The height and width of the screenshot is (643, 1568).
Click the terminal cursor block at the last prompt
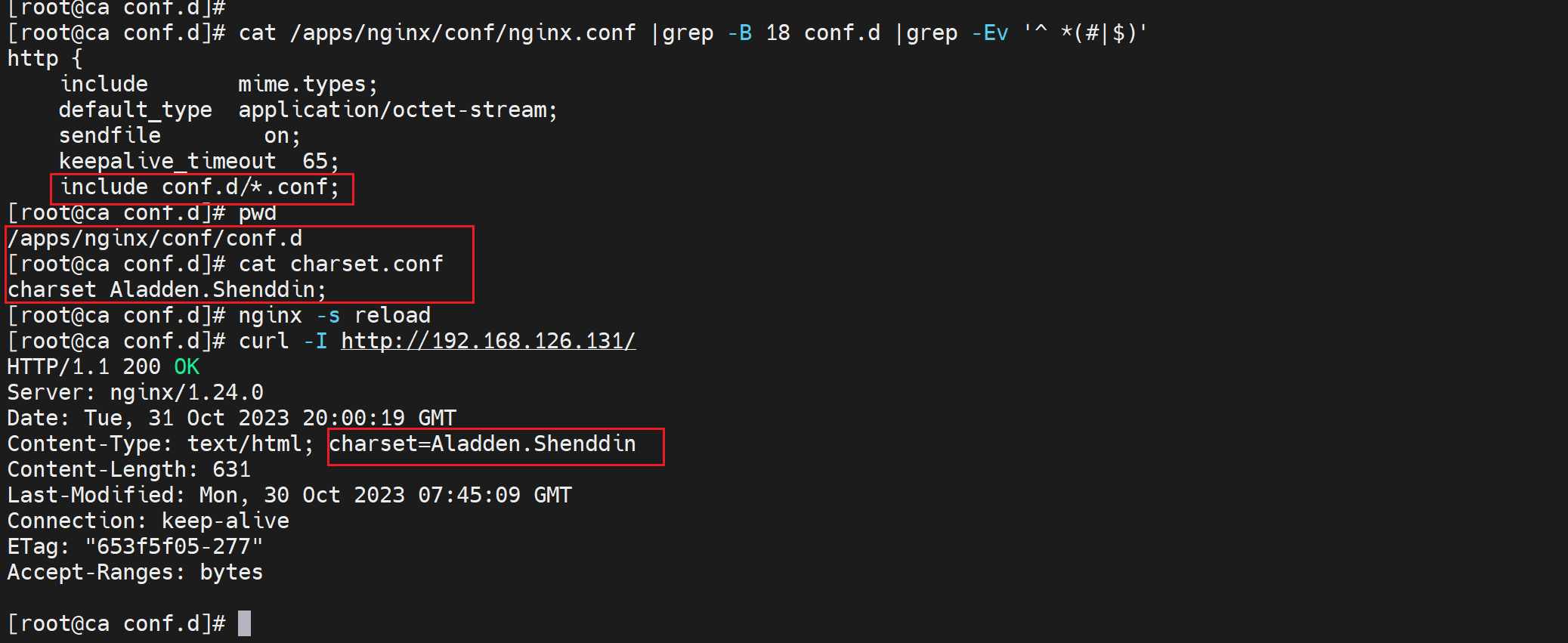(244, 623)
